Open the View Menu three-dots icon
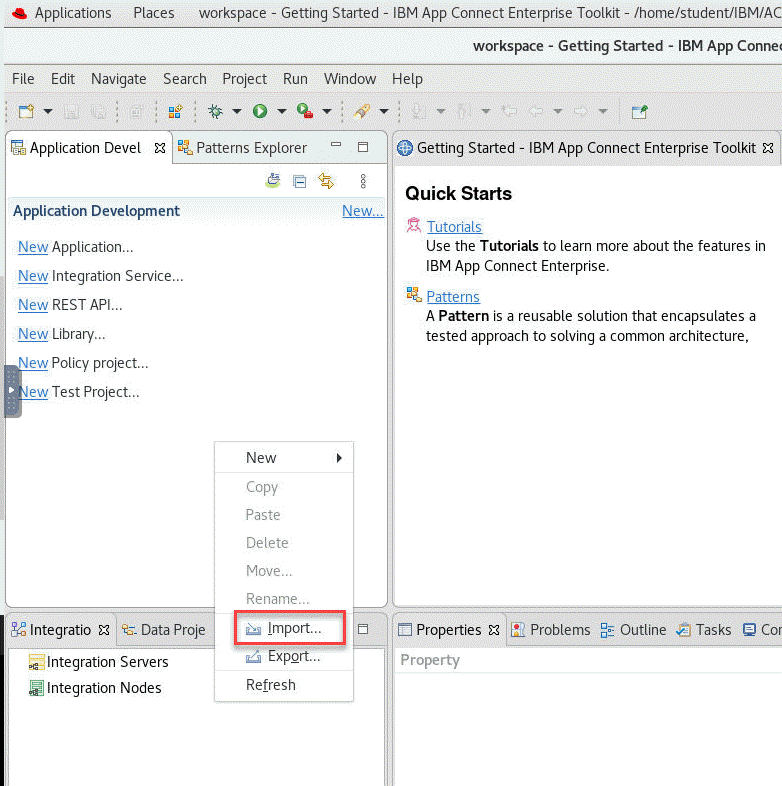The height and width of the screenshot is (786, 782). [x=363, y=181]
